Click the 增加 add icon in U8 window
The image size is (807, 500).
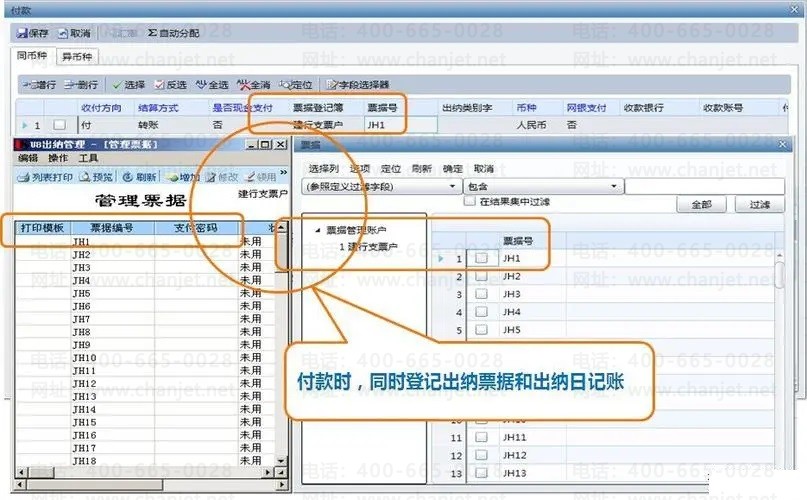172,177
